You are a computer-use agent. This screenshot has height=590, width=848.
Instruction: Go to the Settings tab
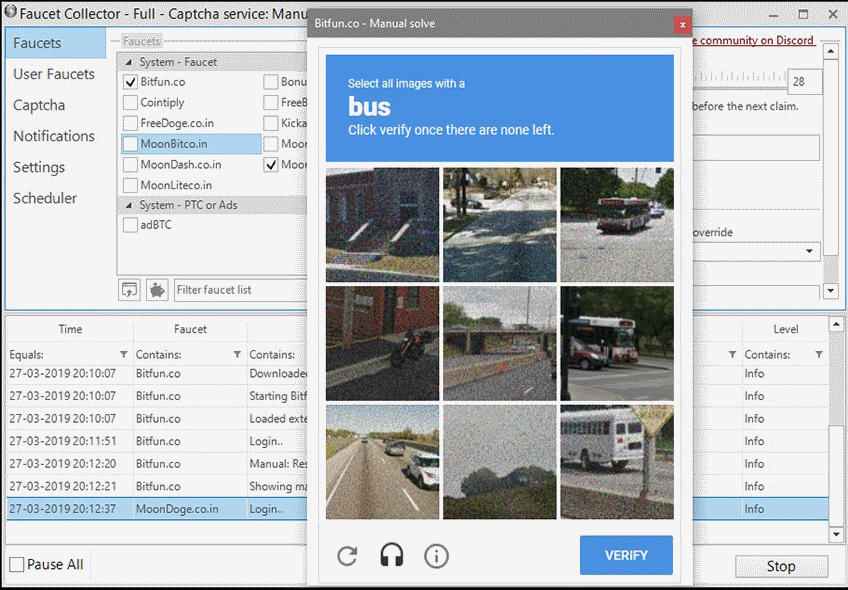(x=39, y=167)
